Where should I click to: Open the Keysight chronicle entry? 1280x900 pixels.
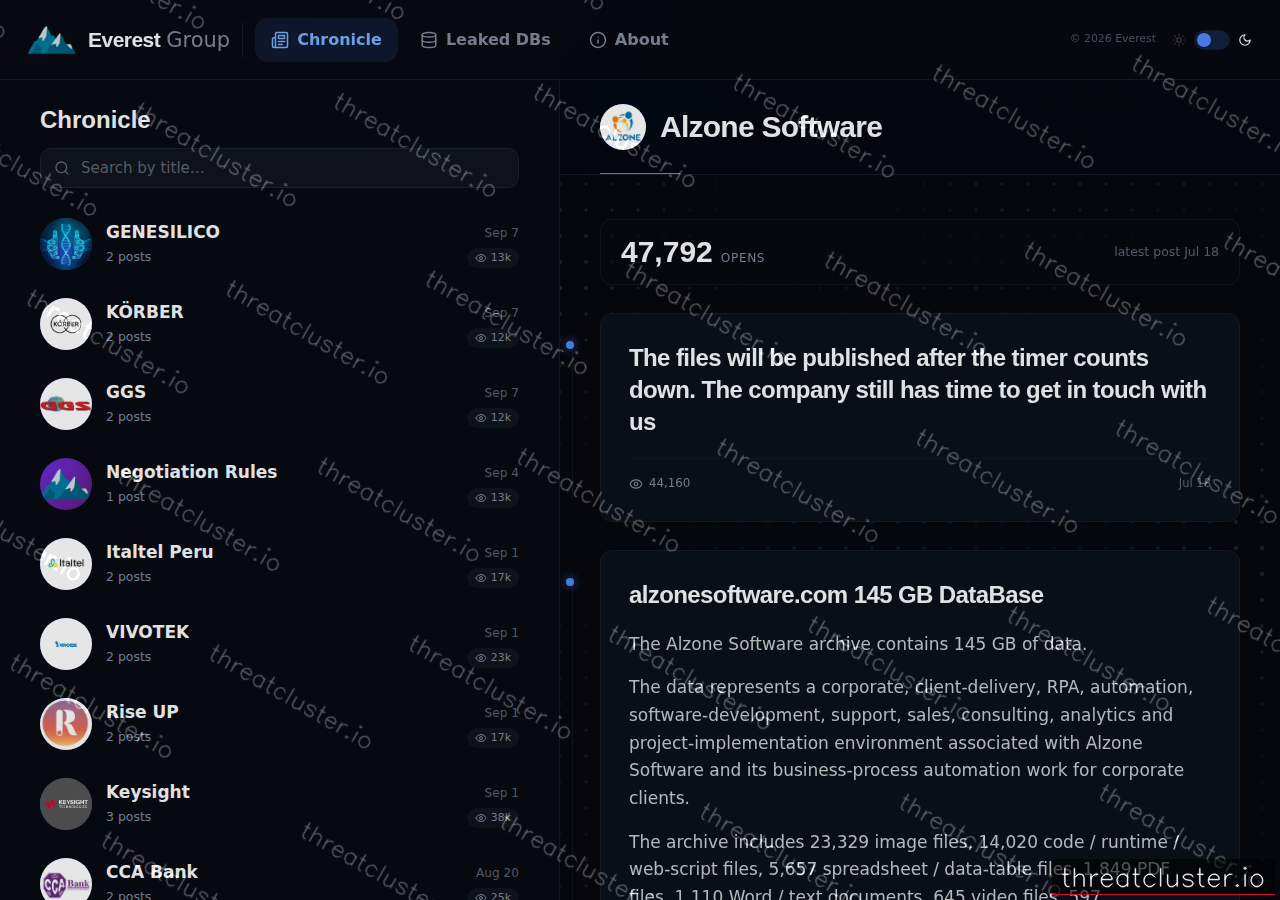pyautogui.click(x=279, y=804)
